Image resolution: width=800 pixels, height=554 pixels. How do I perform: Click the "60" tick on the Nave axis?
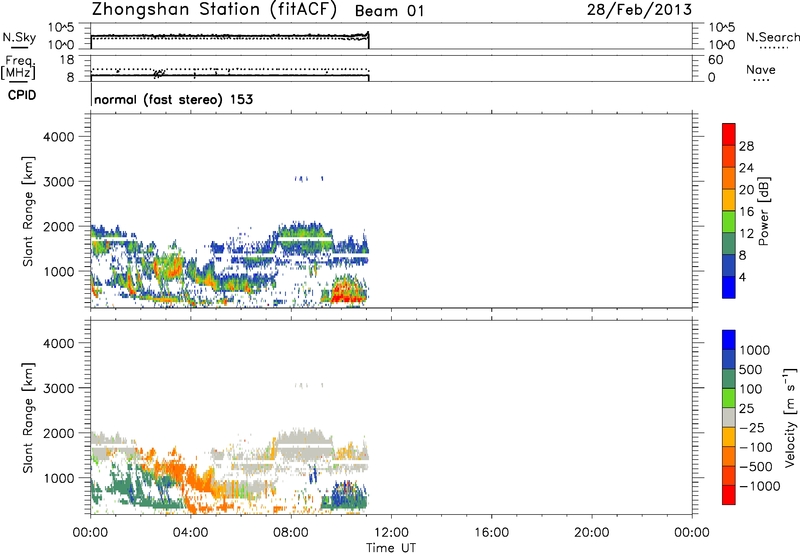click(715, 60)
